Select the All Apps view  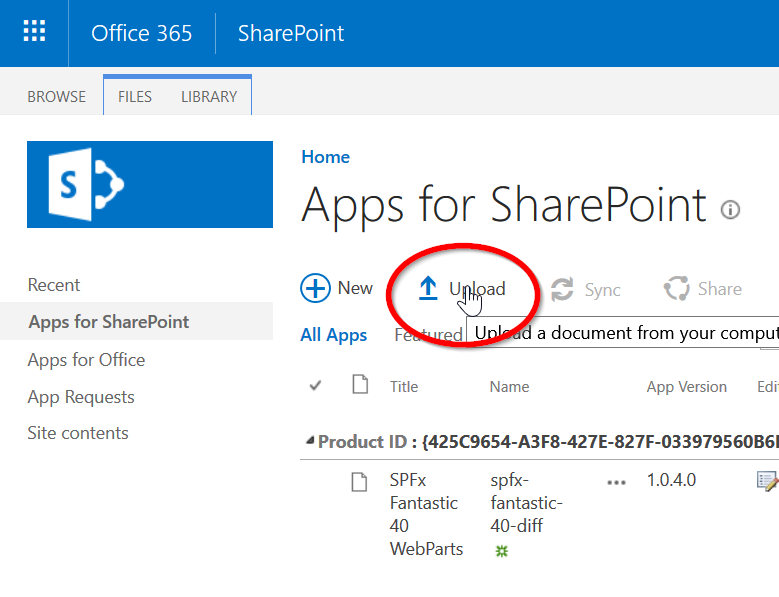pos(333,335)
